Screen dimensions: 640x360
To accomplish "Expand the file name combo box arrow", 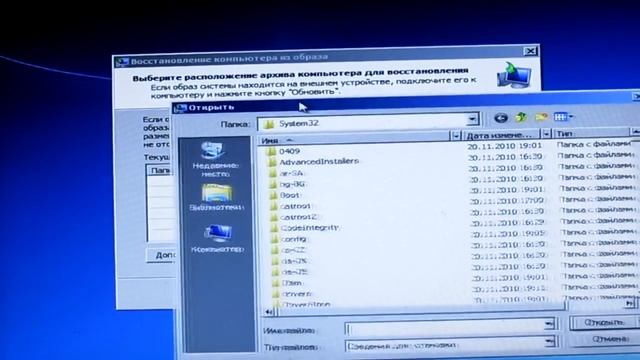I will [x=549, y=324].
